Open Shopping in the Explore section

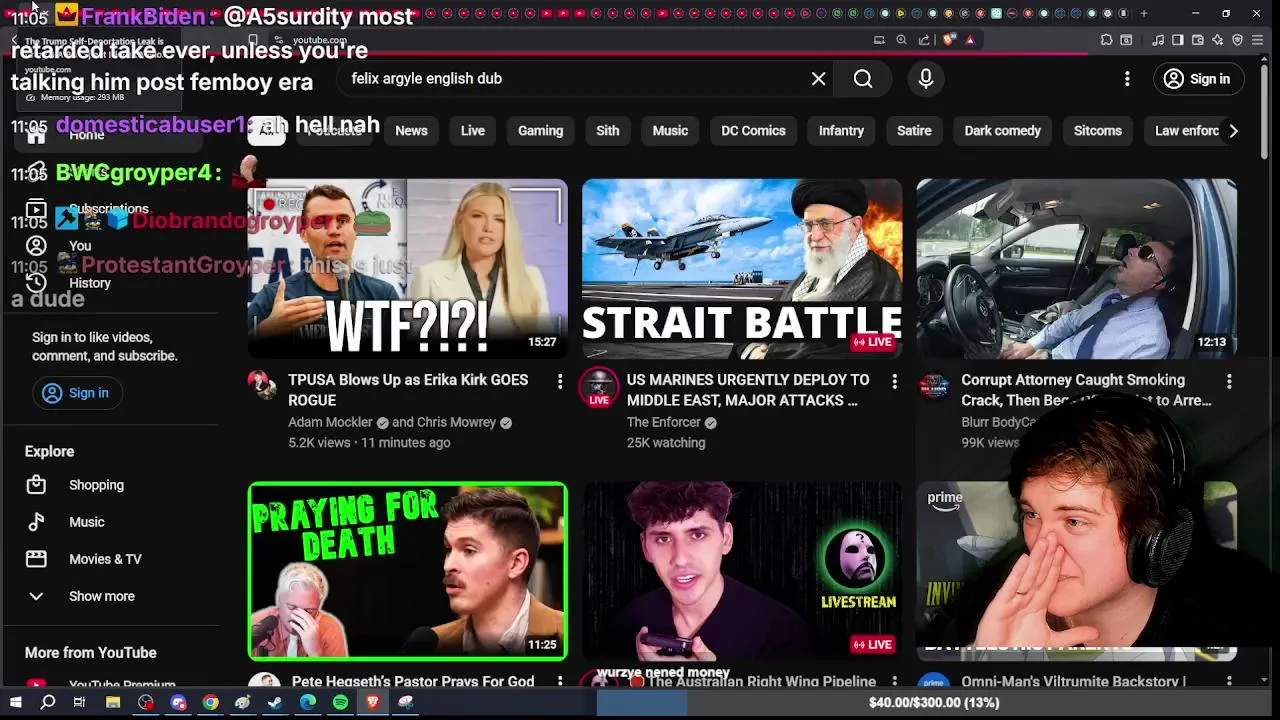point(96,485)
